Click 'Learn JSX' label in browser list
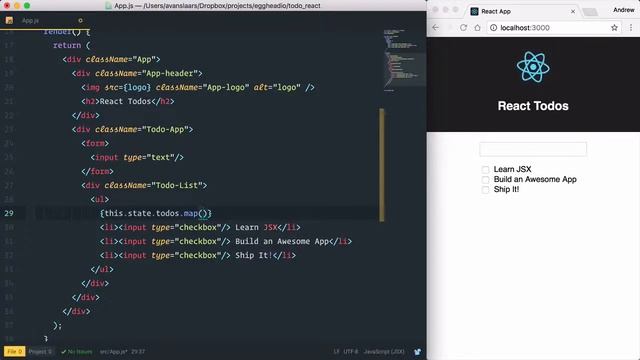640x360 pixels. click(x=512, y=169)
